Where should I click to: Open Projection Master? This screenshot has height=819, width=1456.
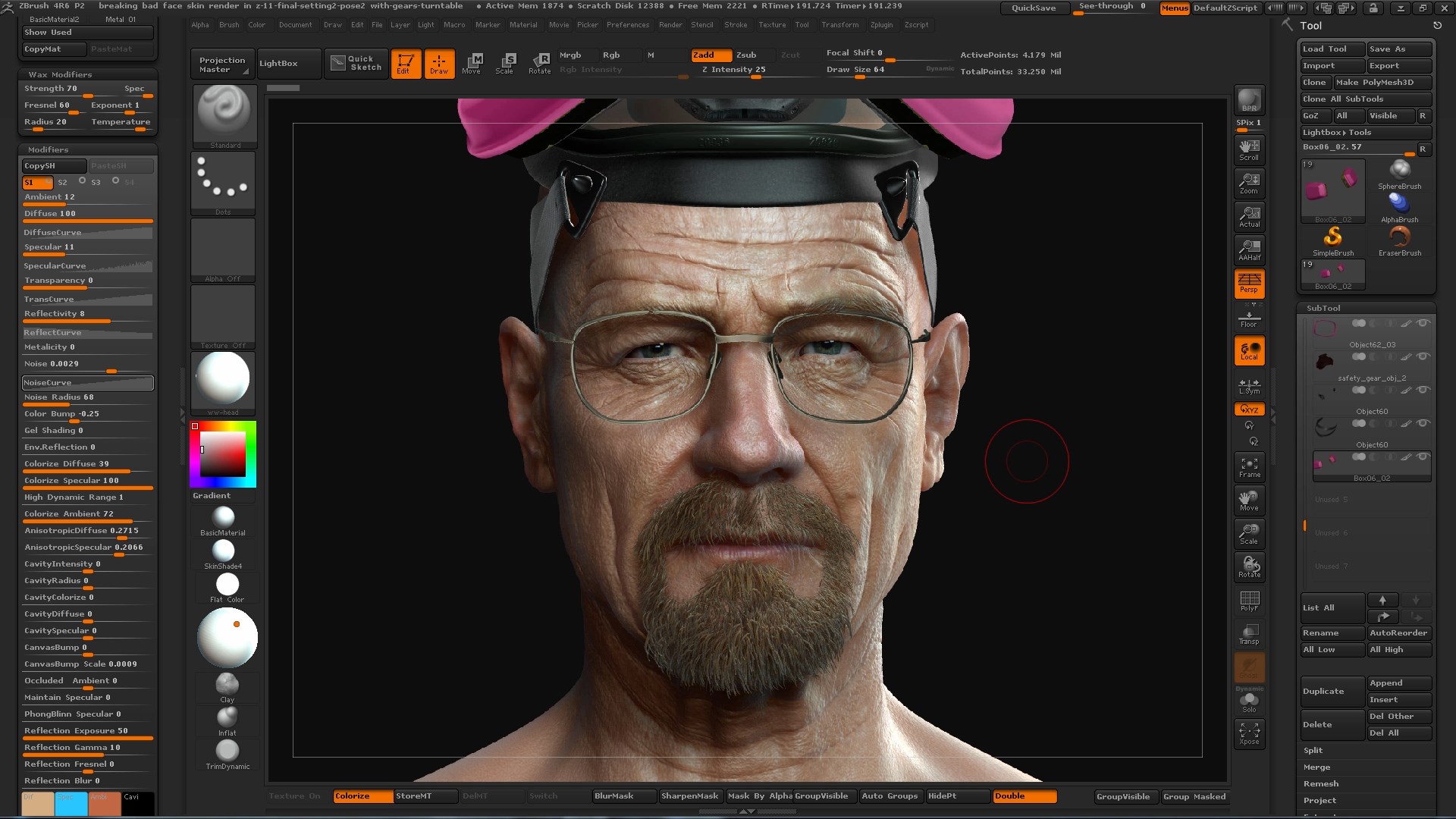coord(222,64)
